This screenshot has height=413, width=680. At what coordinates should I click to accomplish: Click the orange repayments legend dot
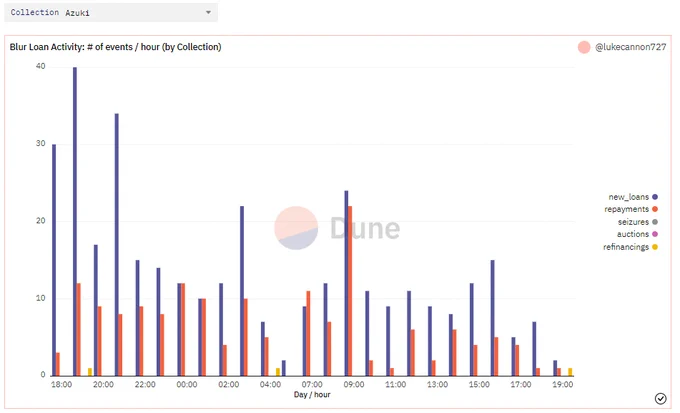click(655, 209)
